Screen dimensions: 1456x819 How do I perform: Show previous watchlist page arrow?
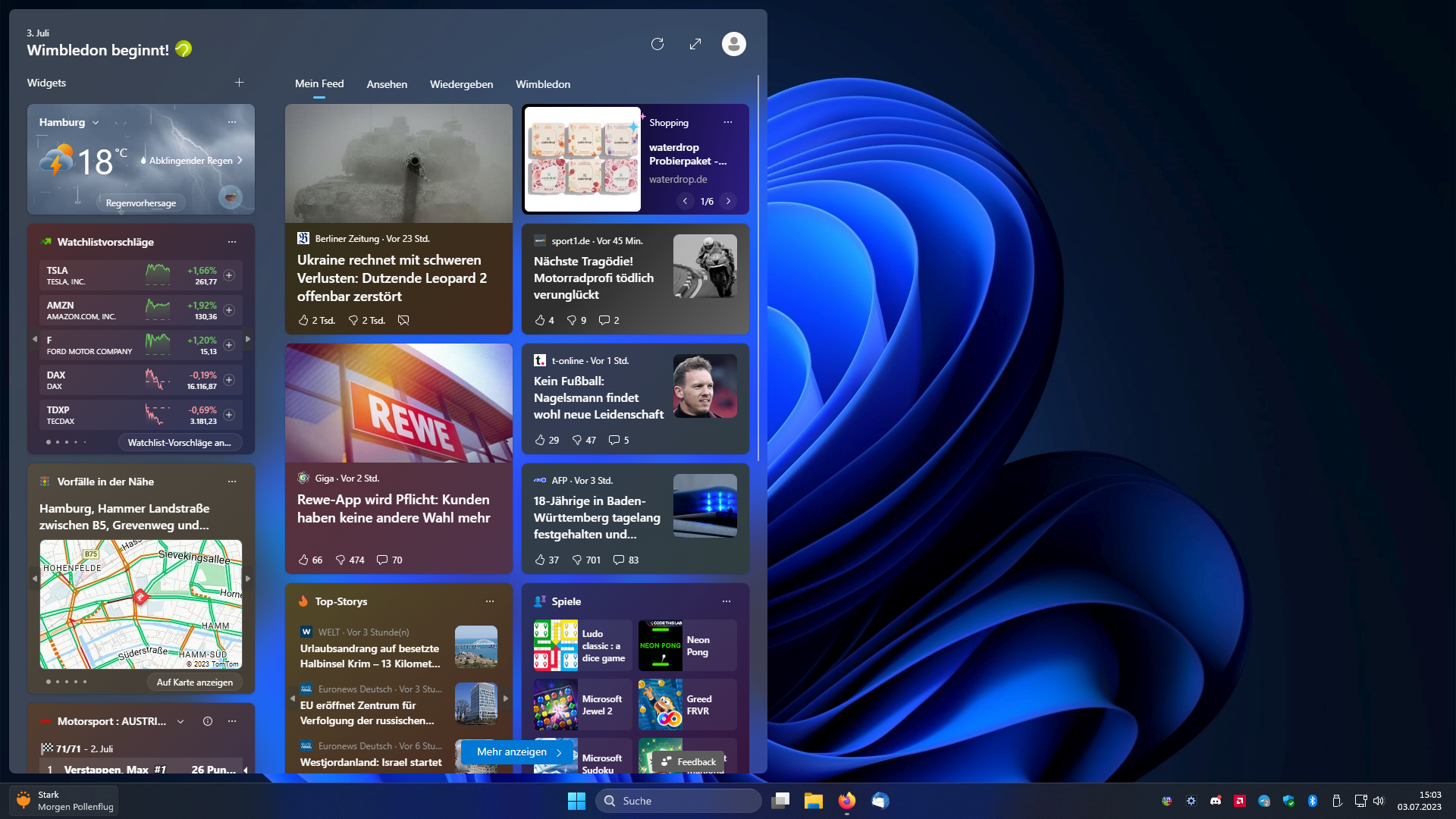(x=34, y=339)
